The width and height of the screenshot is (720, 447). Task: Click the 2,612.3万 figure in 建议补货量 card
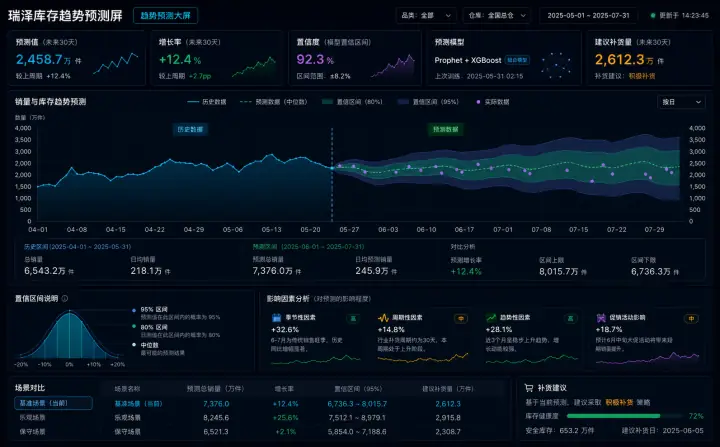click(624, 59)
